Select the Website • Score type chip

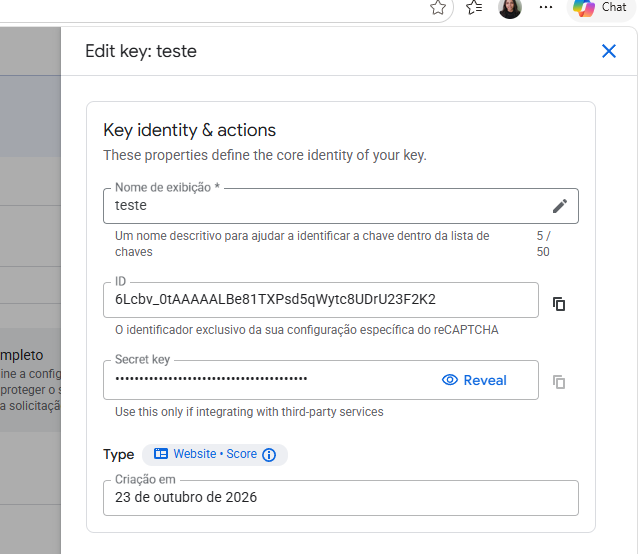[x=215, y=454]
